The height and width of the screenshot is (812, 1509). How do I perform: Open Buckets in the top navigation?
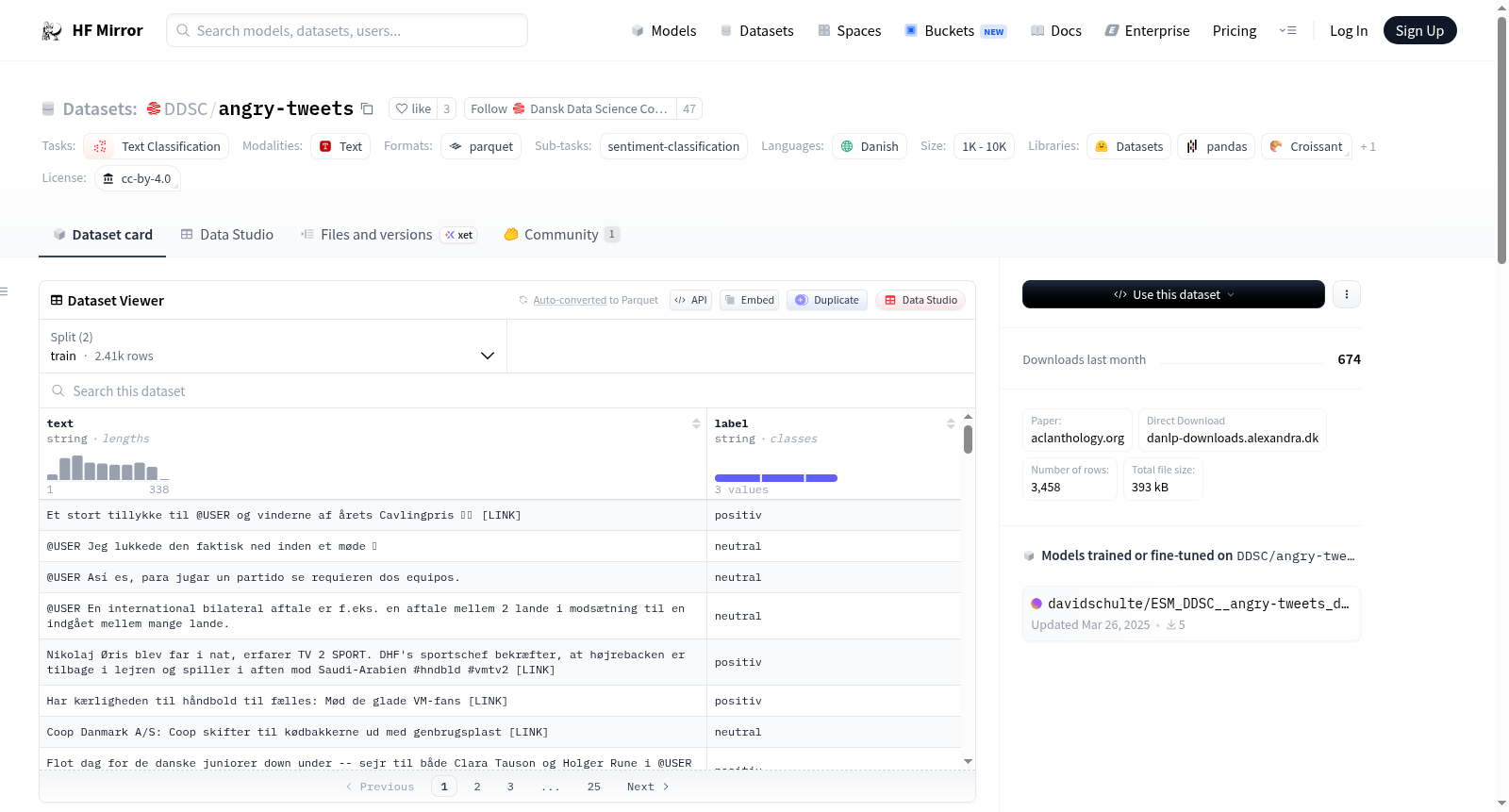coord(955,31)
